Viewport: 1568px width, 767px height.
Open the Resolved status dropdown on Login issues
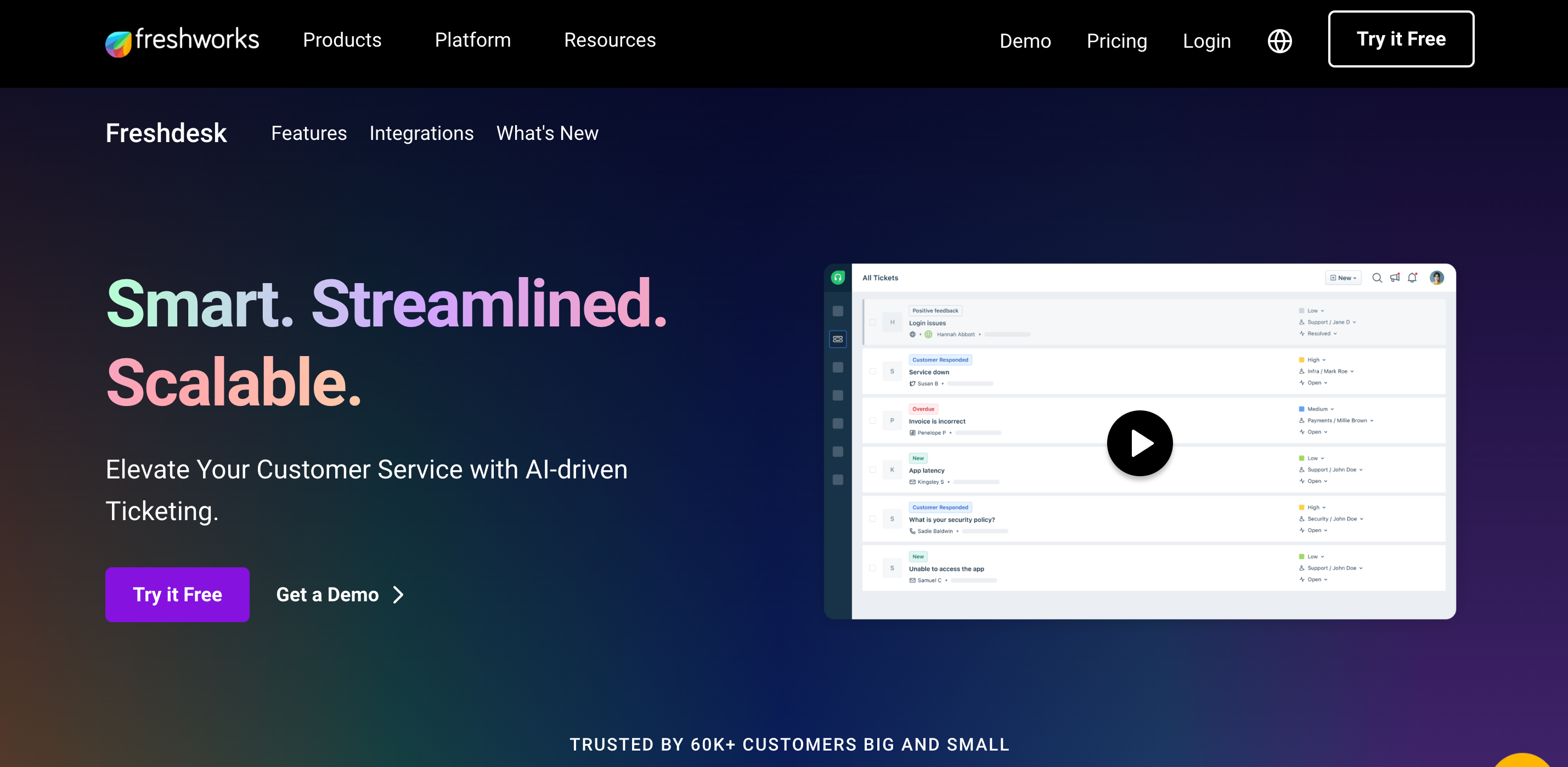click(1322, 334)
